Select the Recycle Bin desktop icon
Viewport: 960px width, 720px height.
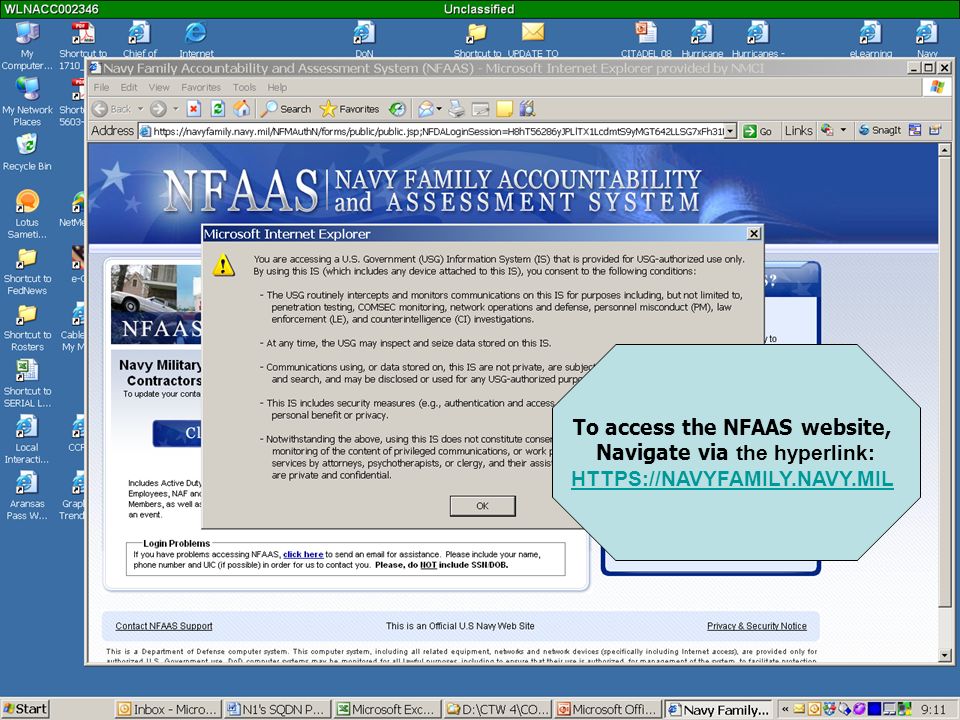pyautogui.click(x=27, y=153)
